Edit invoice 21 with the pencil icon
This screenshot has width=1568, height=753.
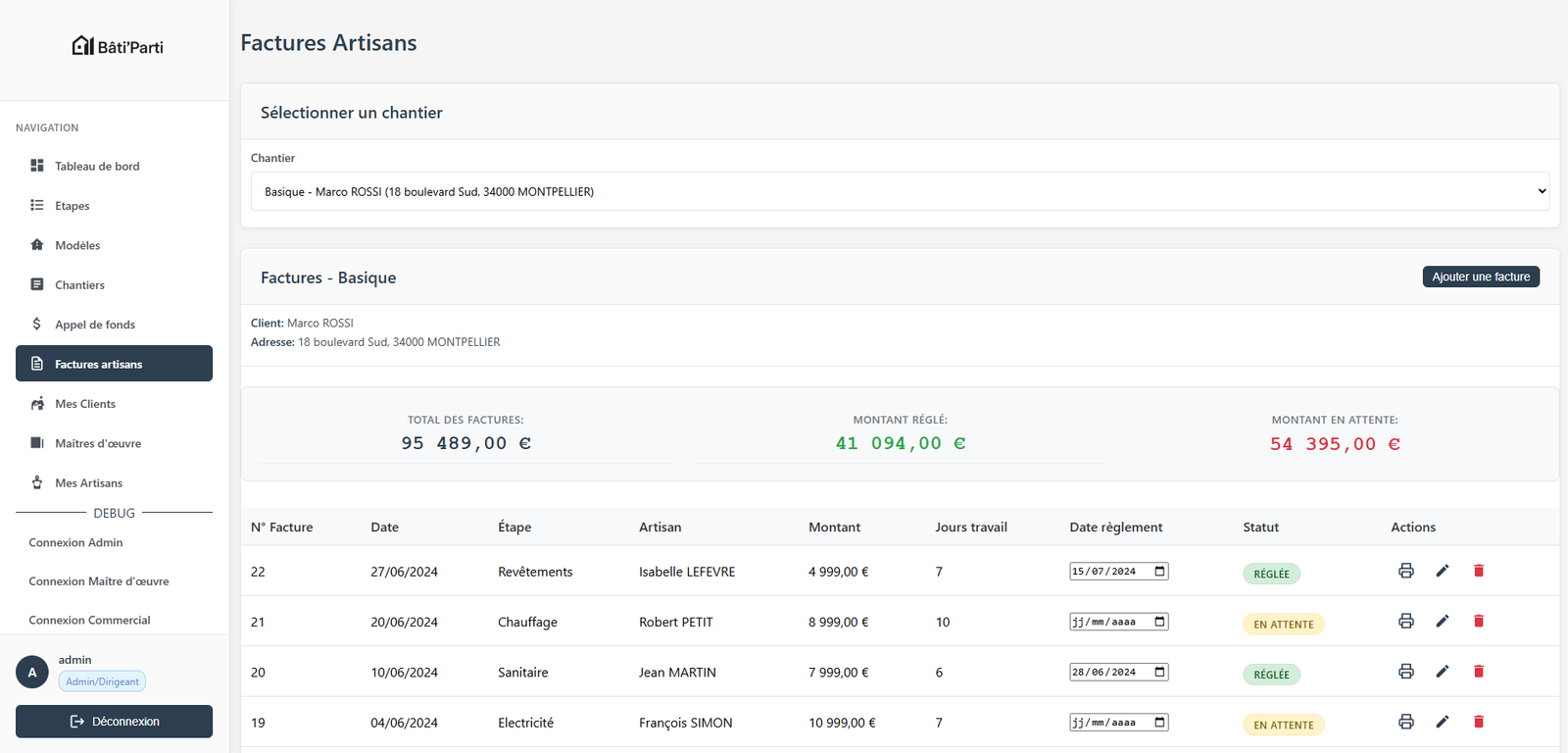coord(1442,621)
